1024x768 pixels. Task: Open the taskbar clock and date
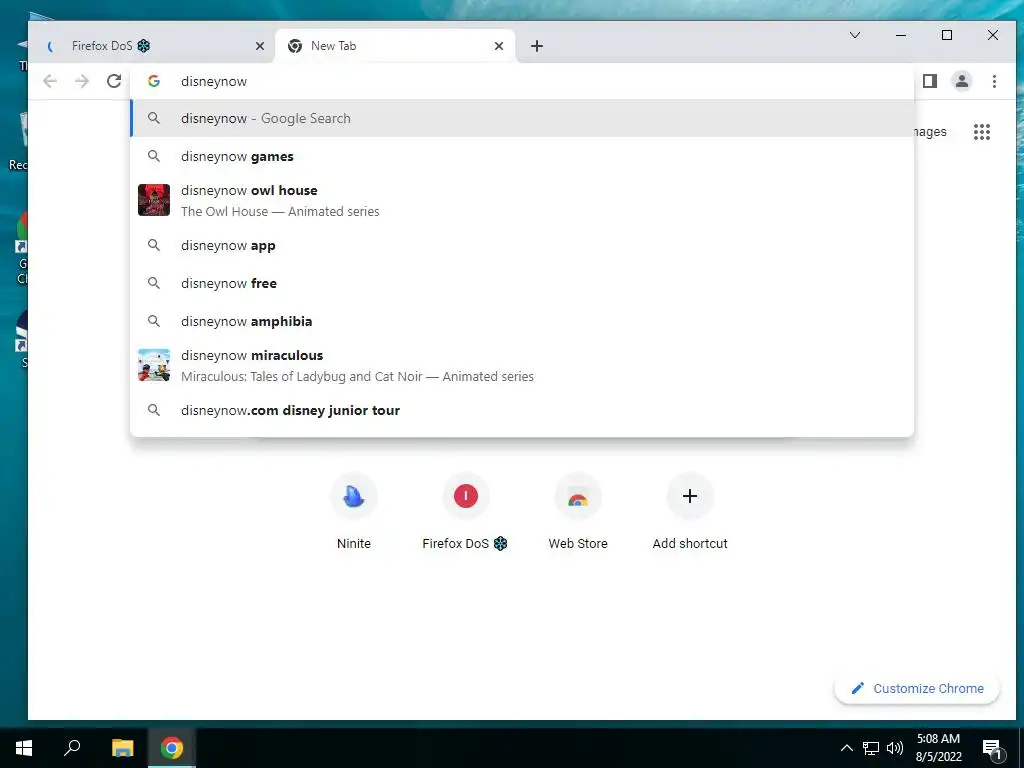coord(938,748)
